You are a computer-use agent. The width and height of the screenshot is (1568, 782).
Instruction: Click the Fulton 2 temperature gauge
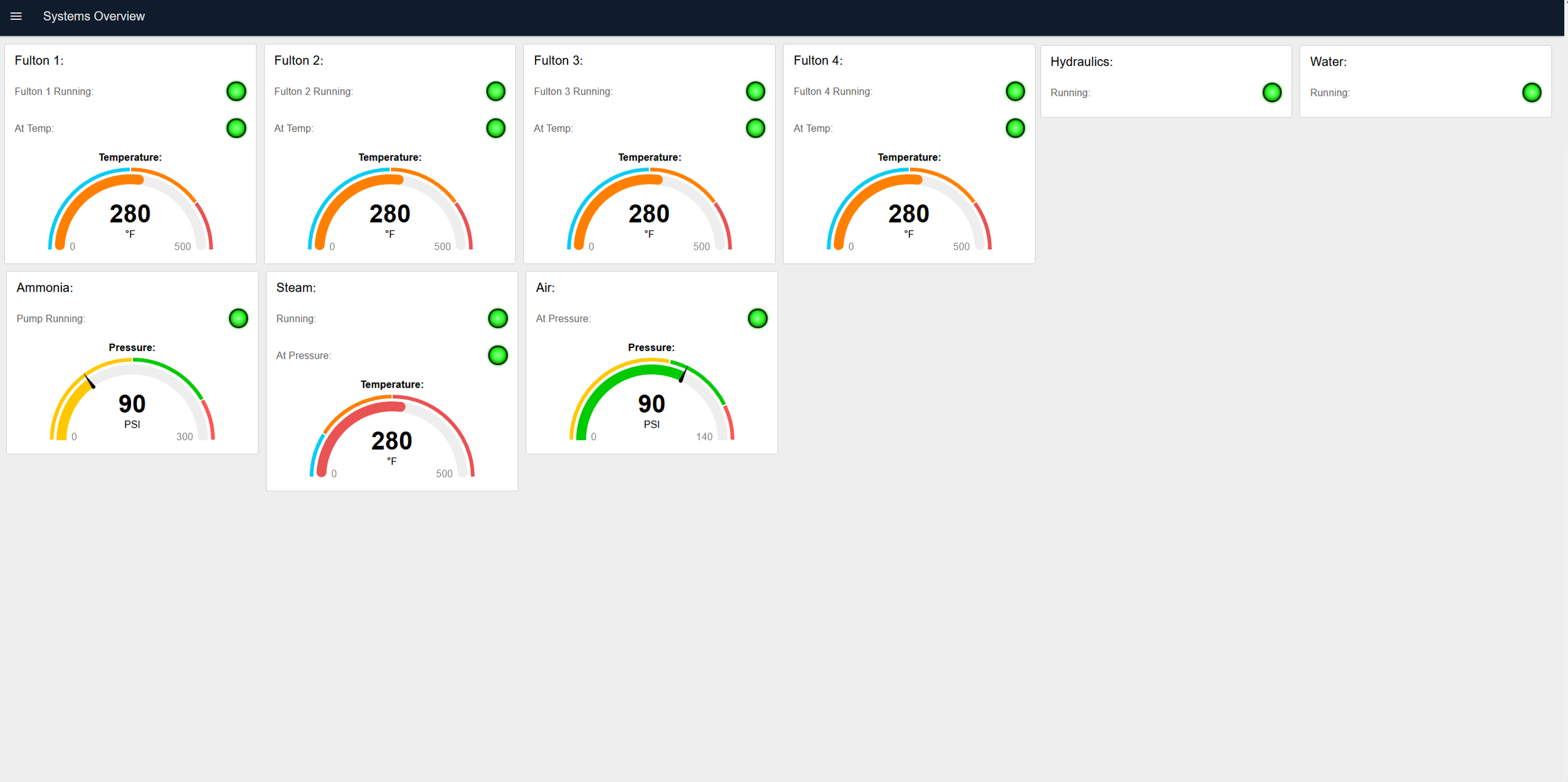pyautogui.click(x=390, y=209)
